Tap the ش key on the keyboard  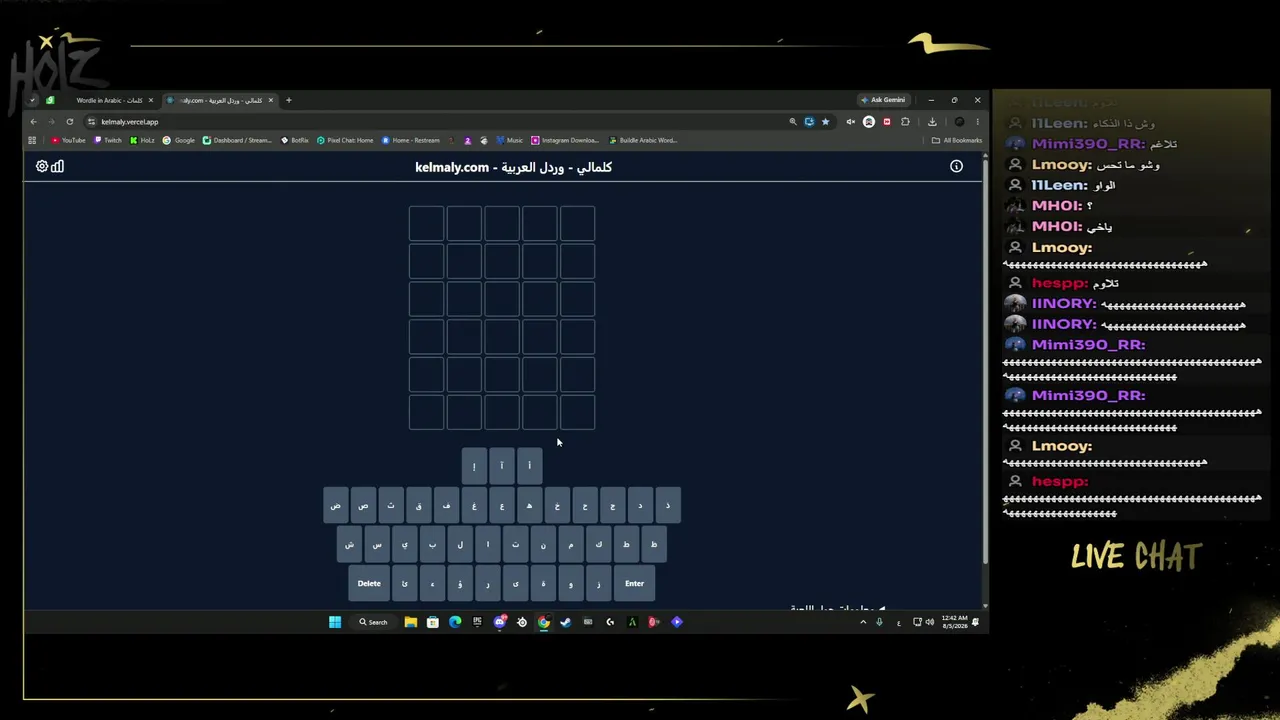click(349, 544)
